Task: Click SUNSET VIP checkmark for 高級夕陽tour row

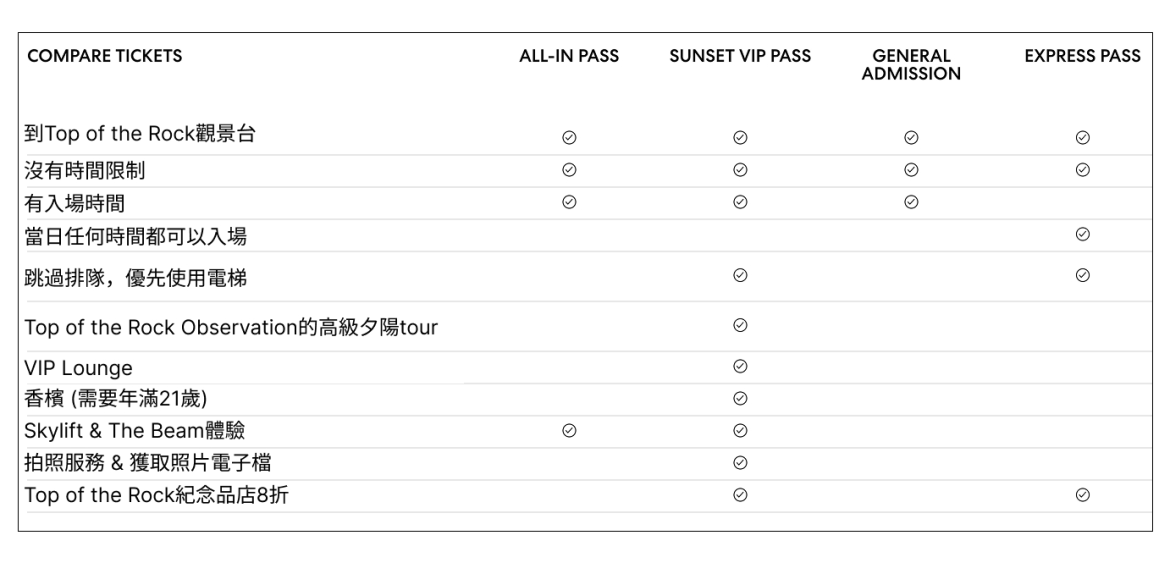Action: pos(740,325)
